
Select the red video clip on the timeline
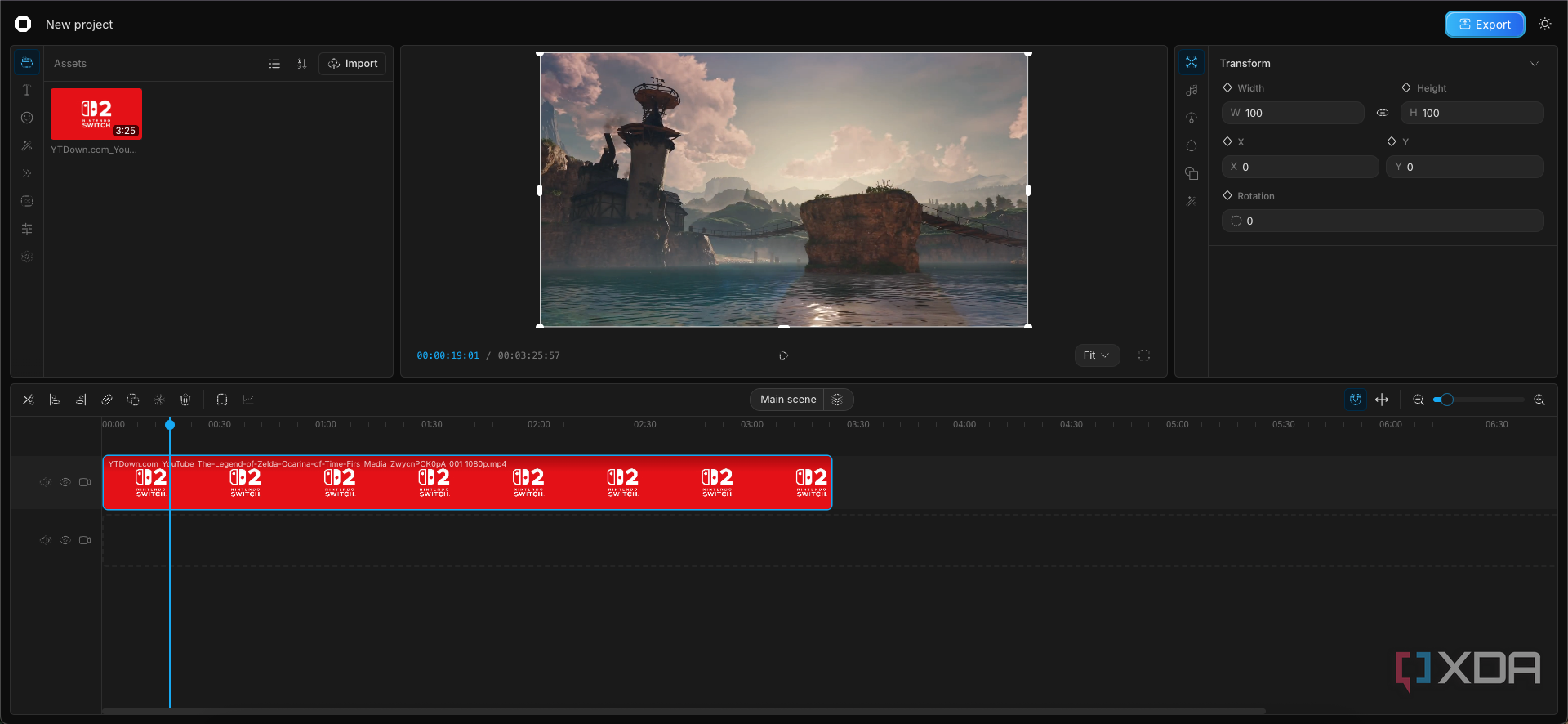coord(467,482)
